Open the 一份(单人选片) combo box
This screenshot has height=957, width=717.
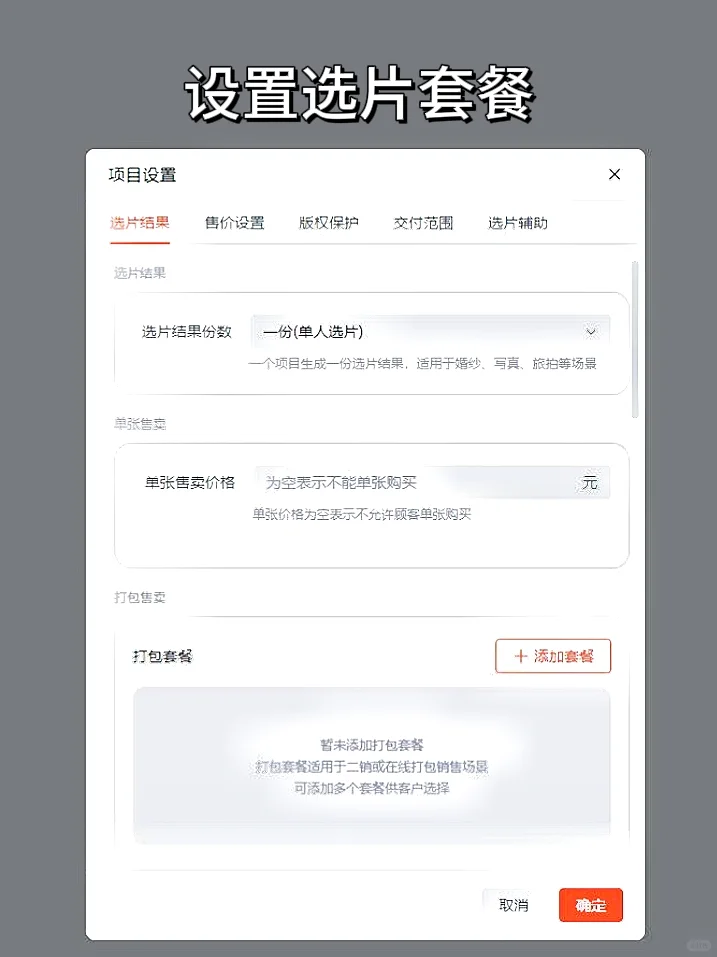coord(431,332)
